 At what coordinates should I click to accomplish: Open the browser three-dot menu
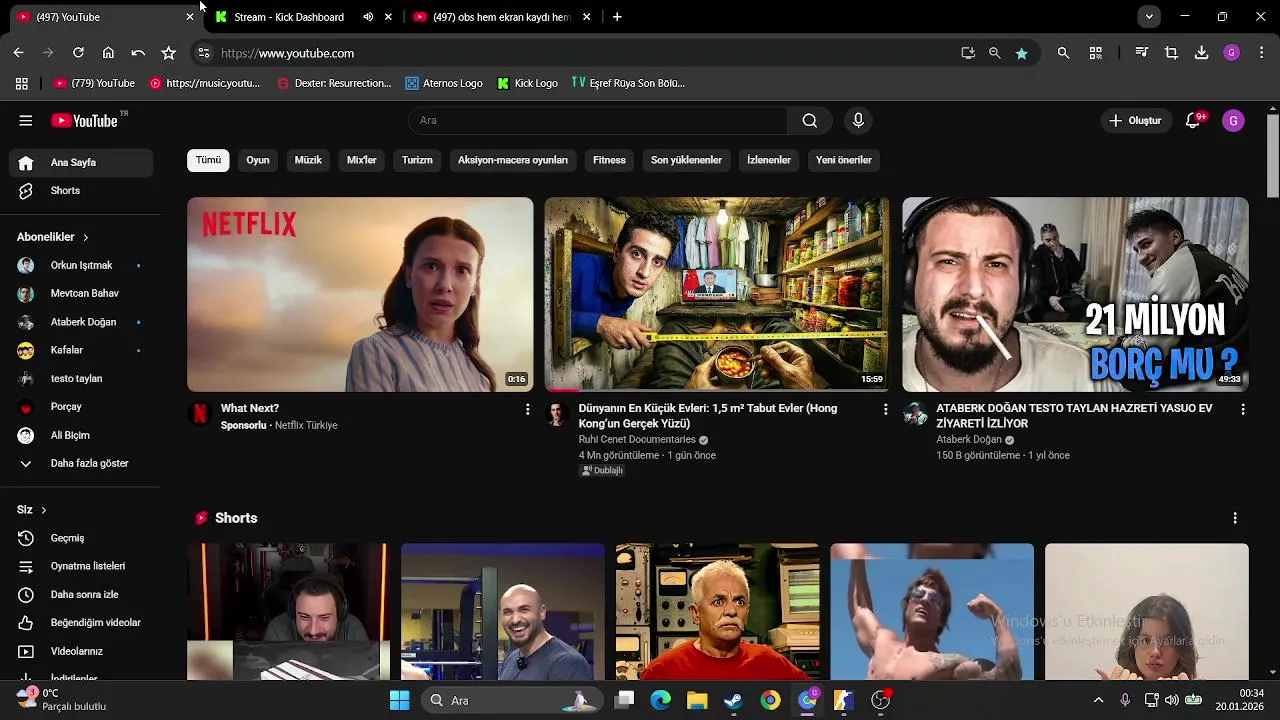point(1262,53)
